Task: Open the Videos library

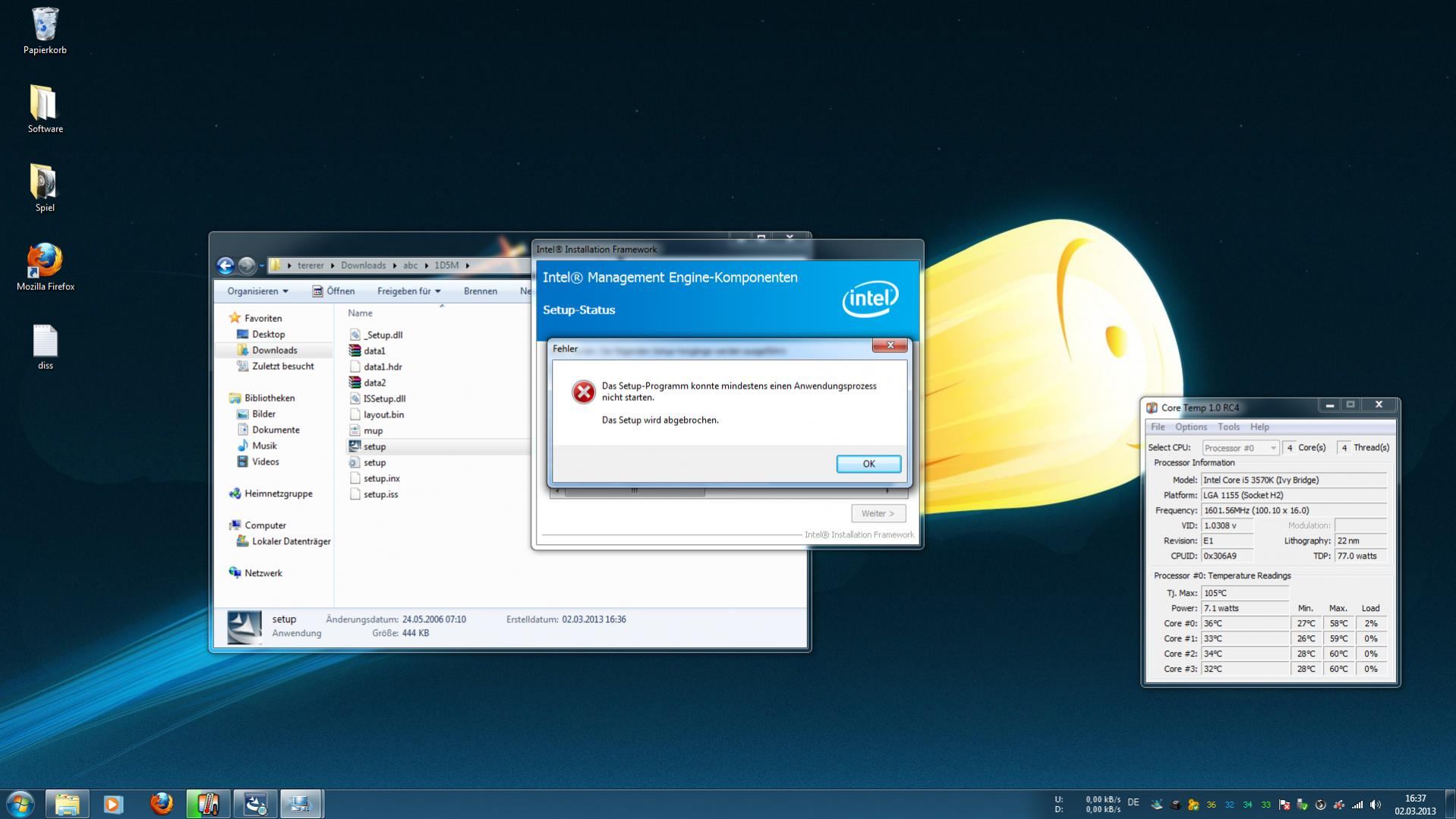Action: (265, 461)
